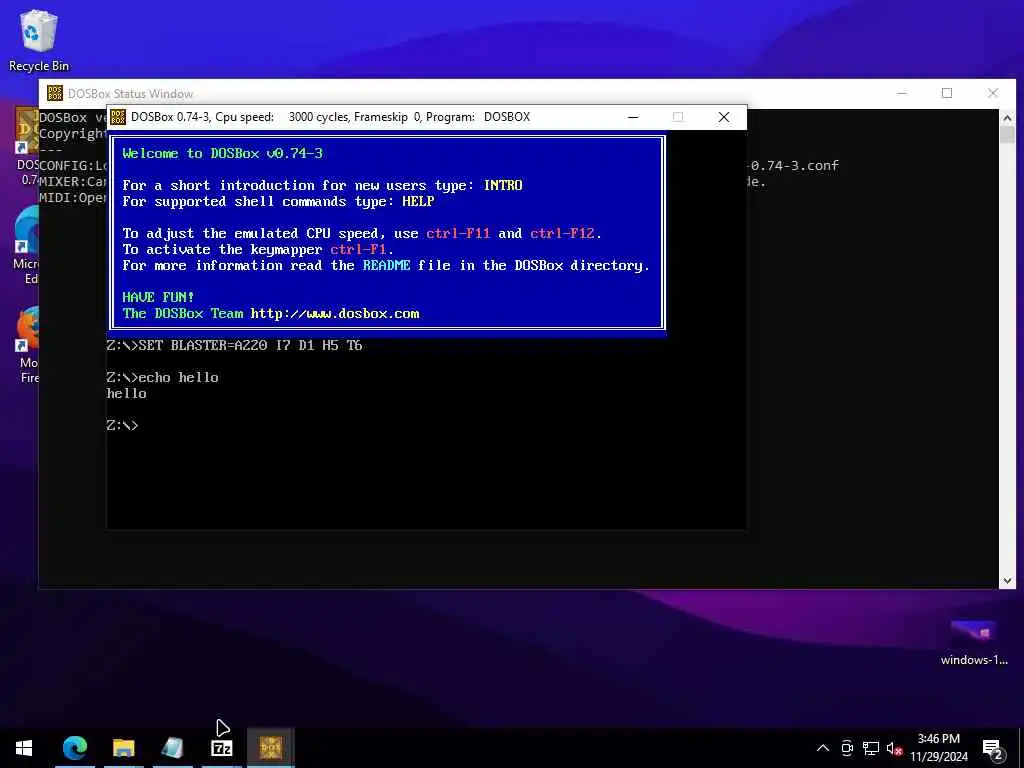Click the 'hello' output line
Image resolution: width=1024 pixels, height=768 pixels.
127,393
